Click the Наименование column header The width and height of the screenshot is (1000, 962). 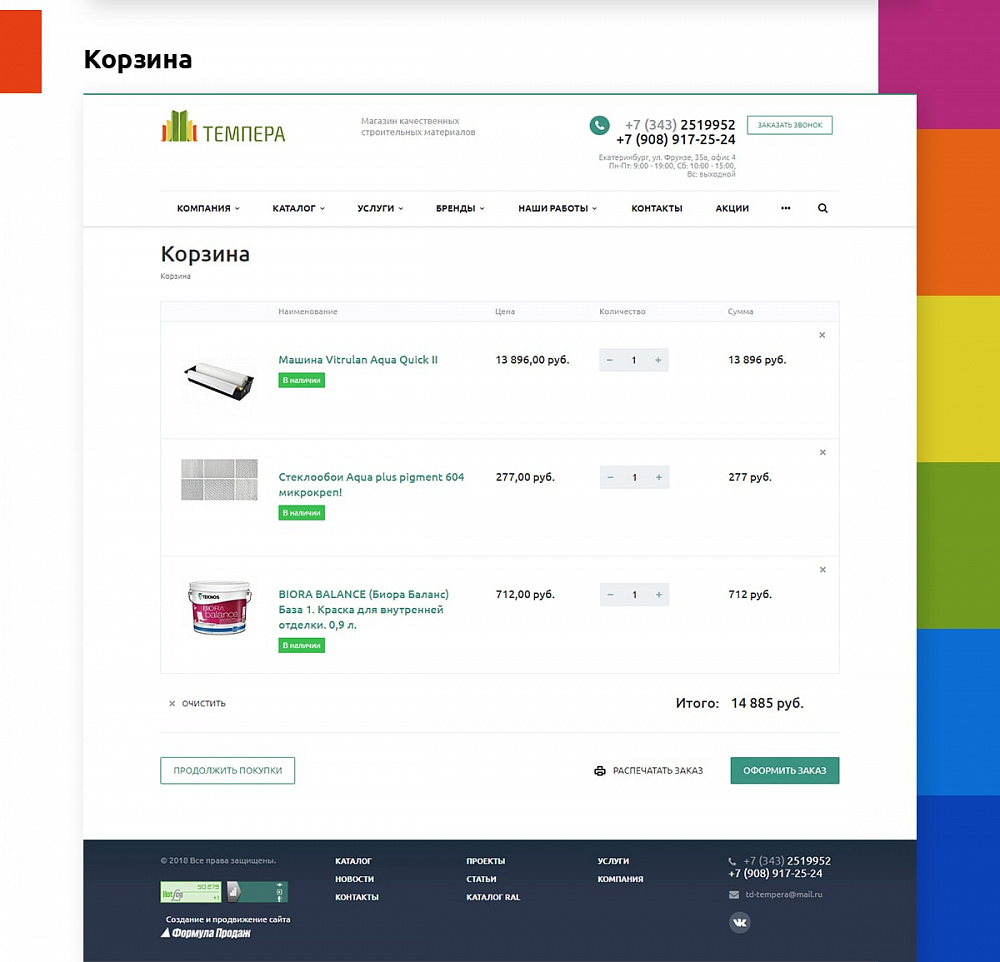[x=308, y=311]
